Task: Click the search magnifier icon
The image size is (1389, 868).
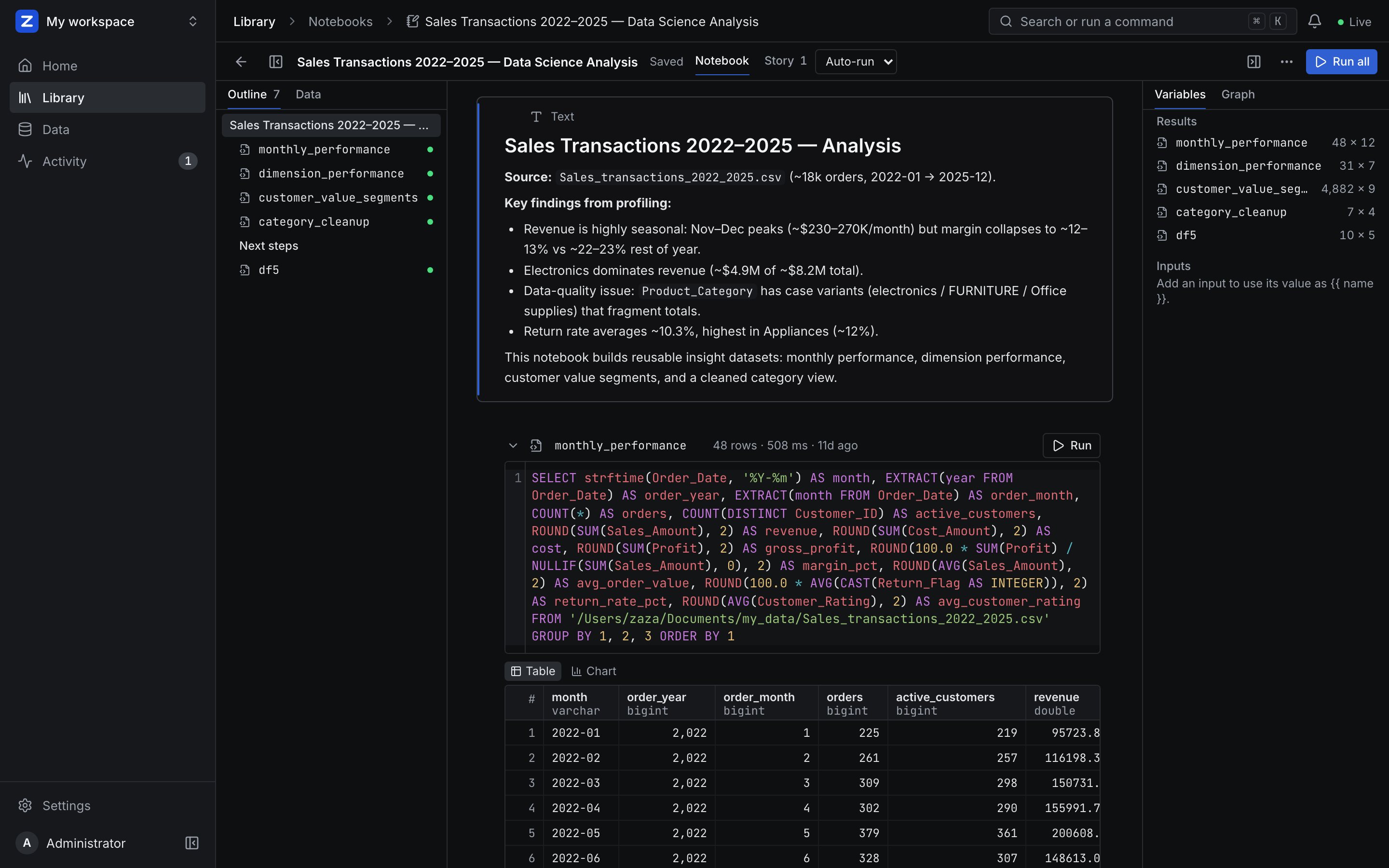Action: [x=1006, y=21]
